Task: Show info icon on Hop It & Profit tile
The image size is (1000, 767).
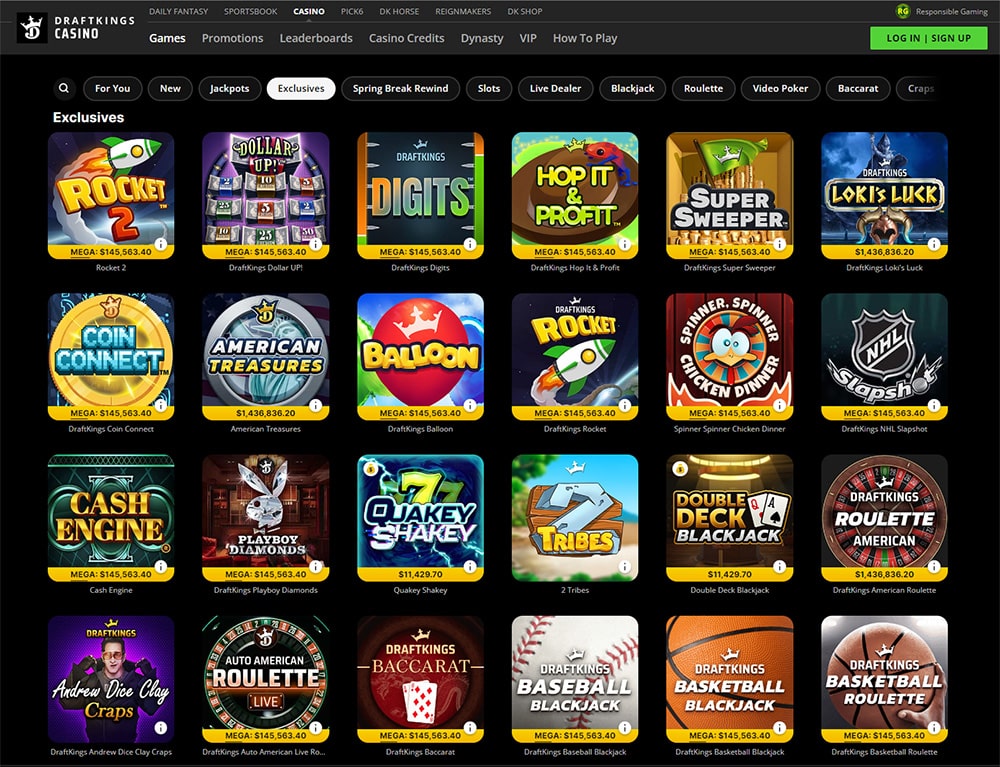Action: click(624, 244)
